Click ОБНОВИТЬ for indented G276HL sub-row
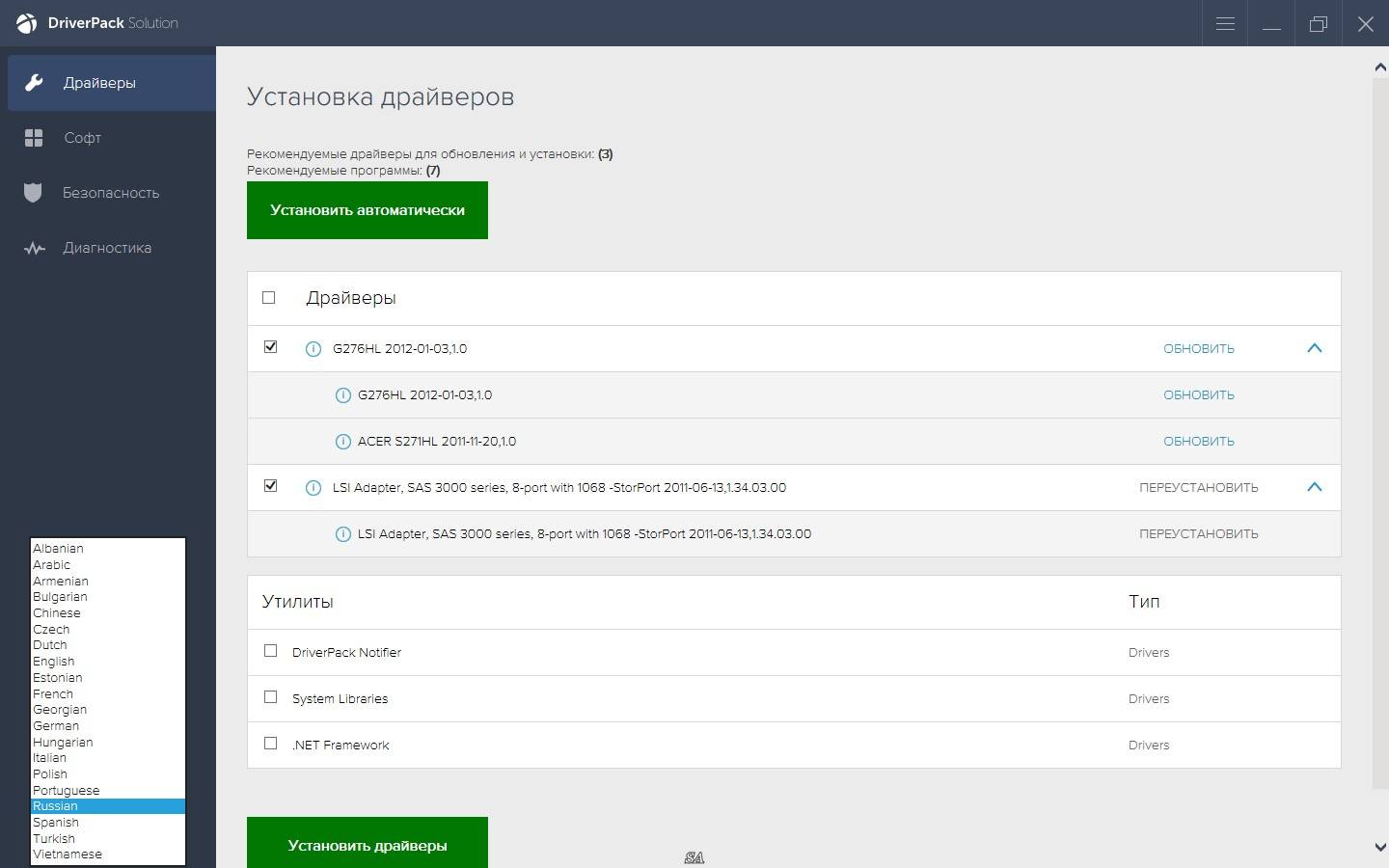Viewport: 1389px width, 868px height. click(1199, 395)
